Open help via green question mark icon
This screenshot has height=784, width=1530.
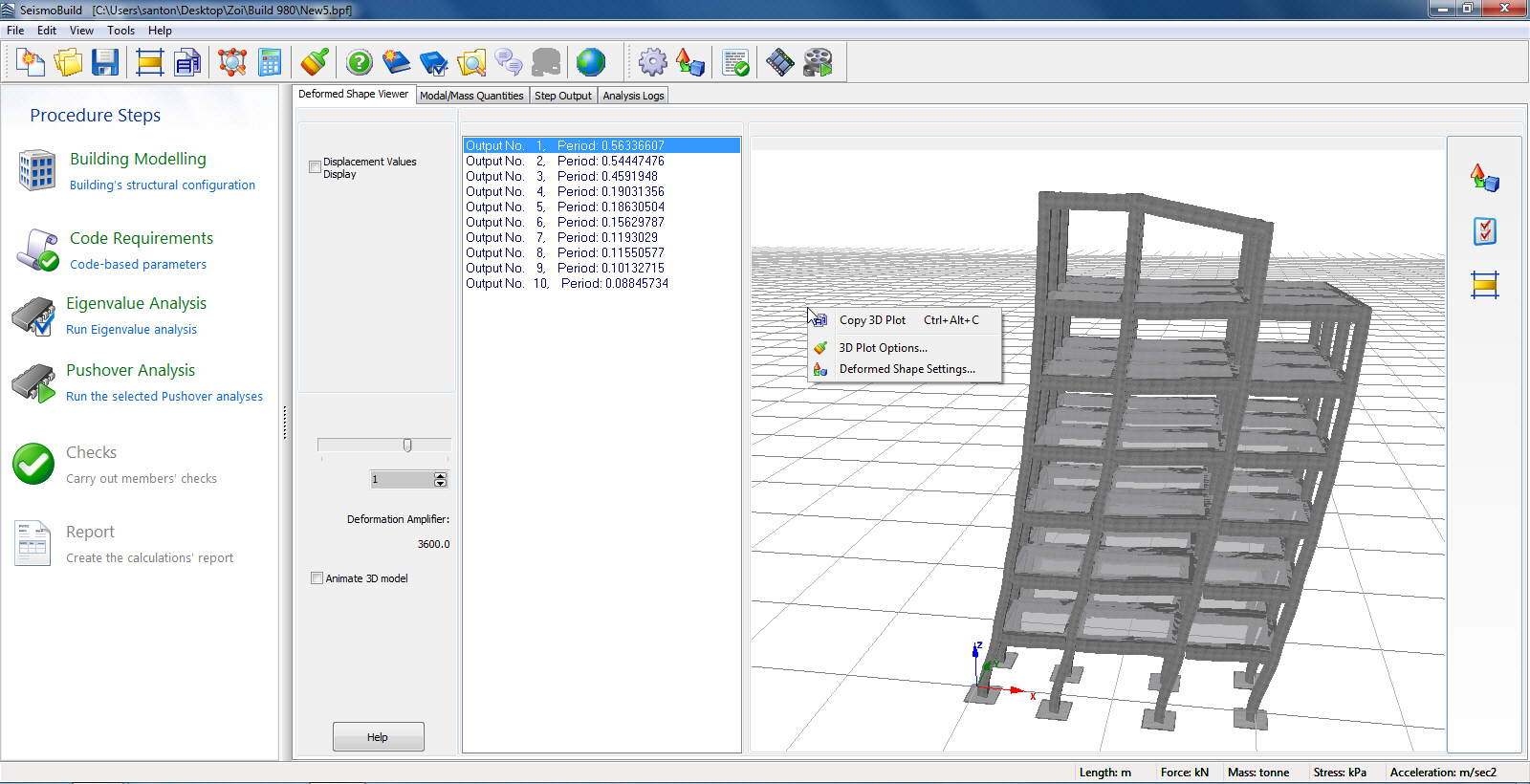[360, 63]
